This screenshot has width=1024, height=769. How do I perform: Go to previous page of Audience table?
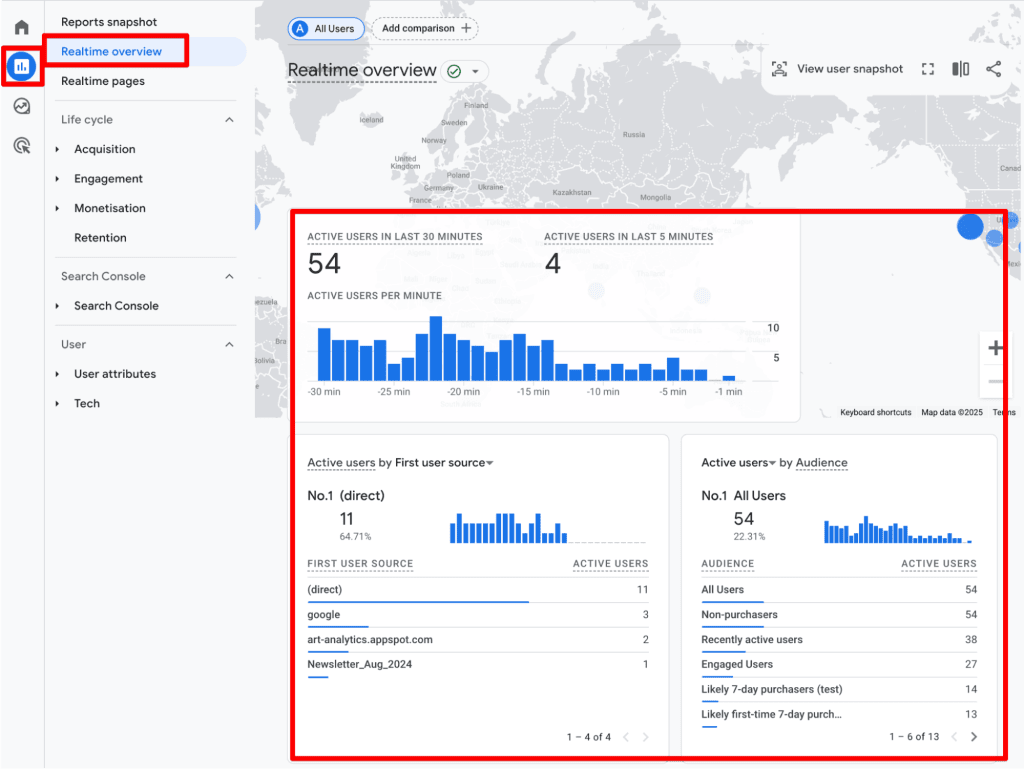(x=953, y=736)
